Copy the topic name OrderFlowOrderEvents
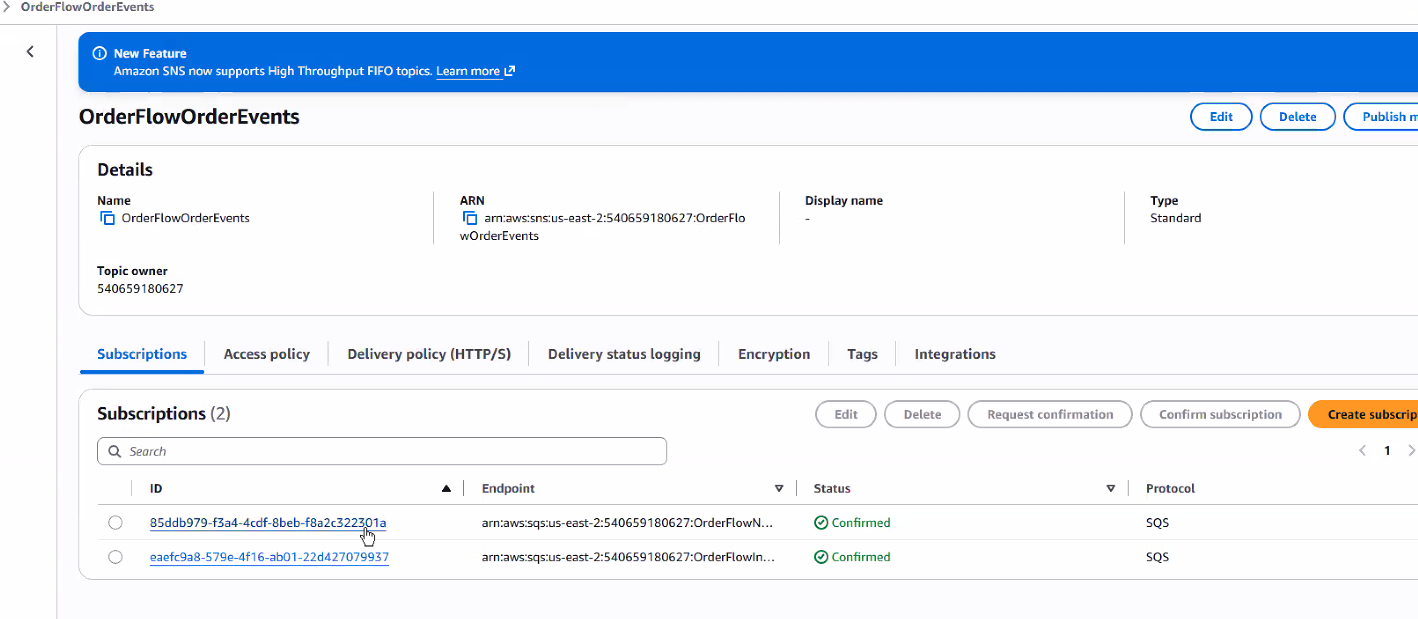This screenshot has width=1418, height=619. (107, 218)
